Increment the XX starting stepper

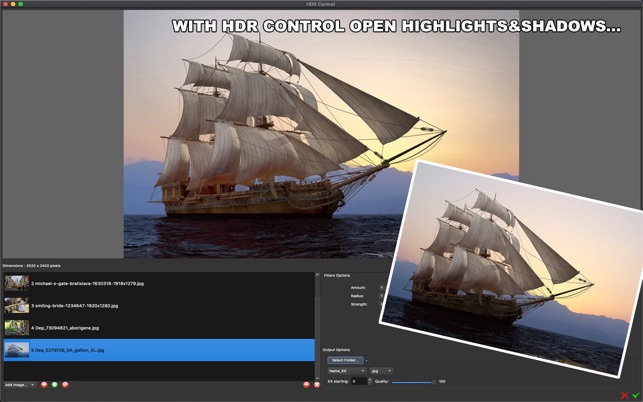pyautogui.click(x=370, y=380)
